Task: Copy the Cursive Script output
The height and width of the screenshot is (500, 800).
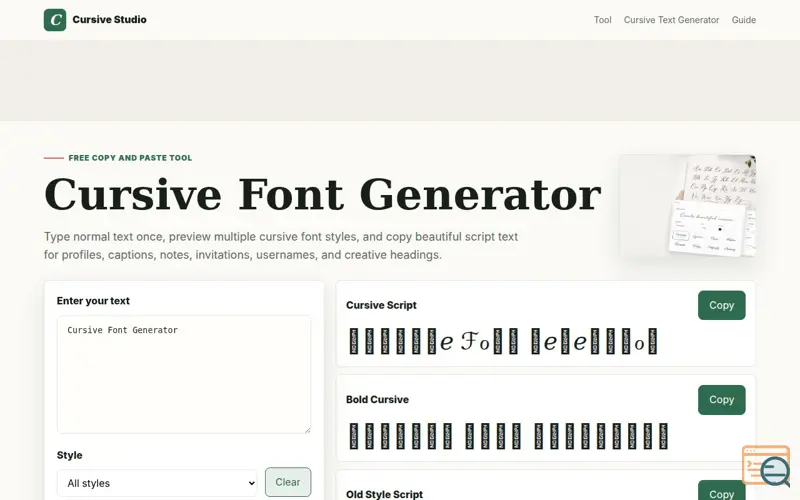Action: tap(721, 305)
